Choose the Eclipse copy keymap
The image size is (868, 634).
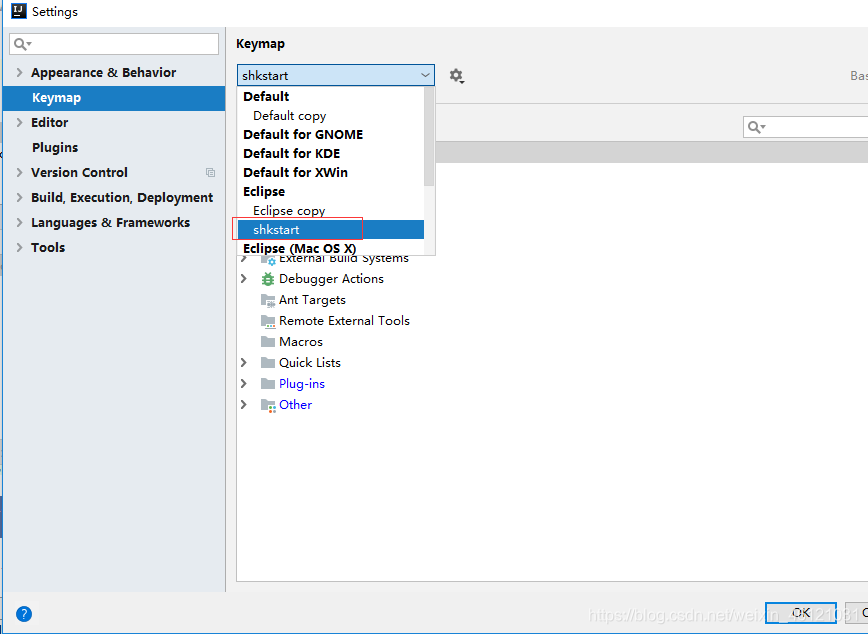pyautogui.click(x=330, y=210)
